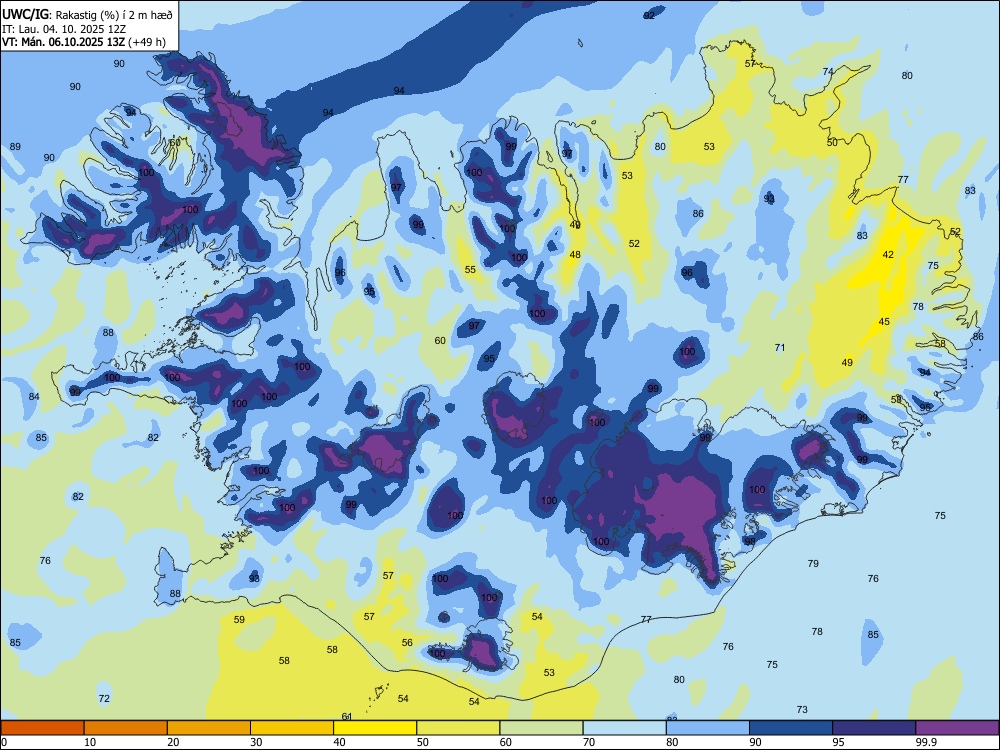Click the humidity value 73 in the southeast sea
This screenshot has height=750, width=1000.
[x=802, y=709]
